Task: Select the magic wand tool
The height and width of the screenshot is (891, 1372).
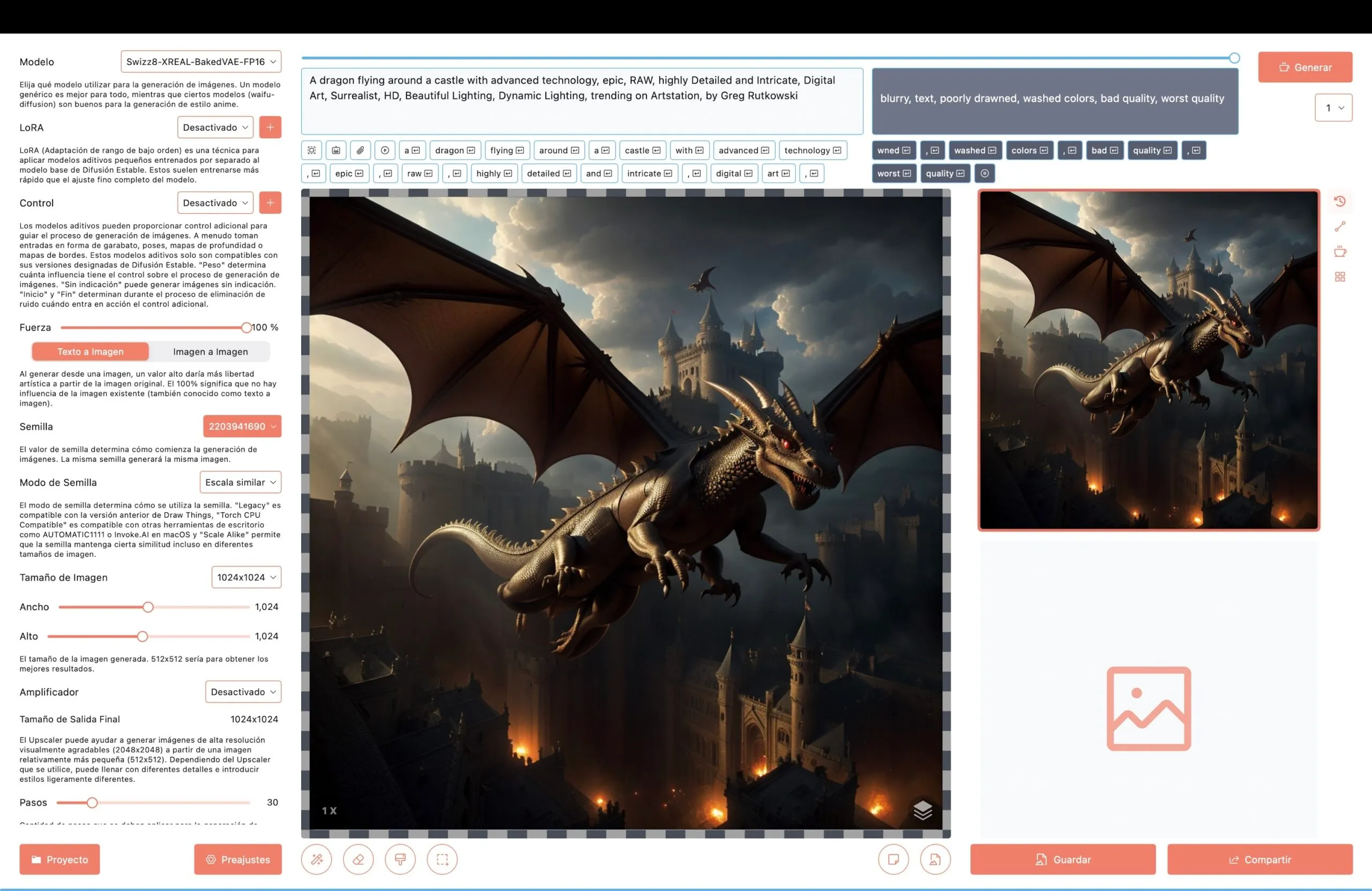Action: pyautogui.click(x=317, y=859)
